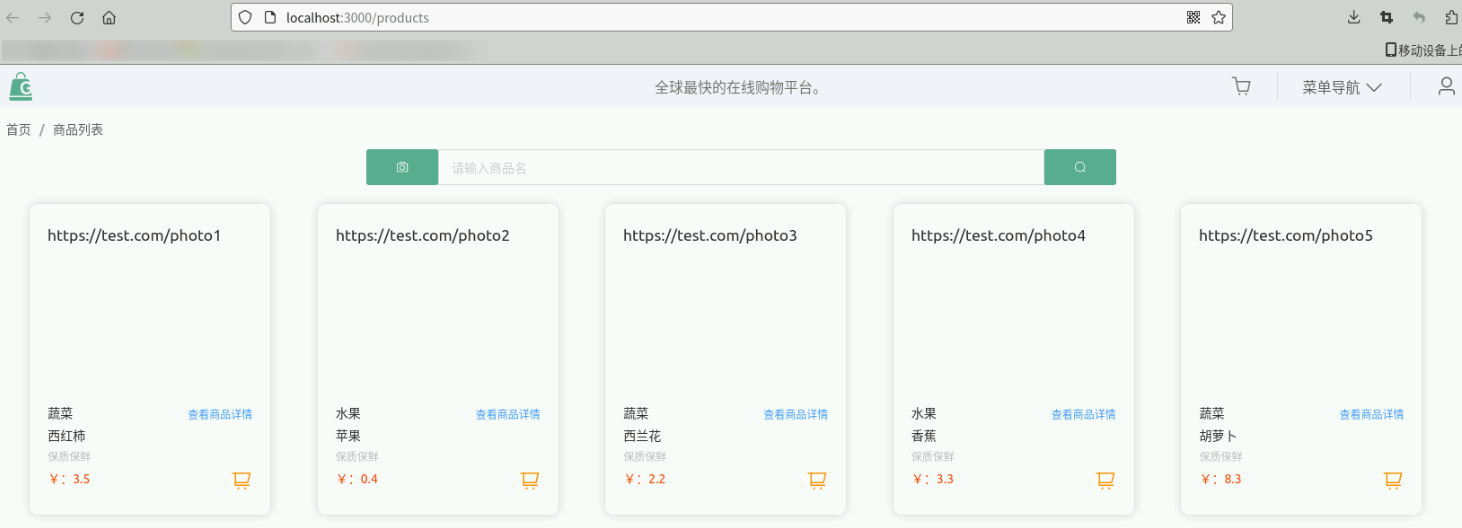Click 首页 breadcrumb link
Image resolution: width=1462 pixels, height=528 pixels.
(x=18, y=130)
